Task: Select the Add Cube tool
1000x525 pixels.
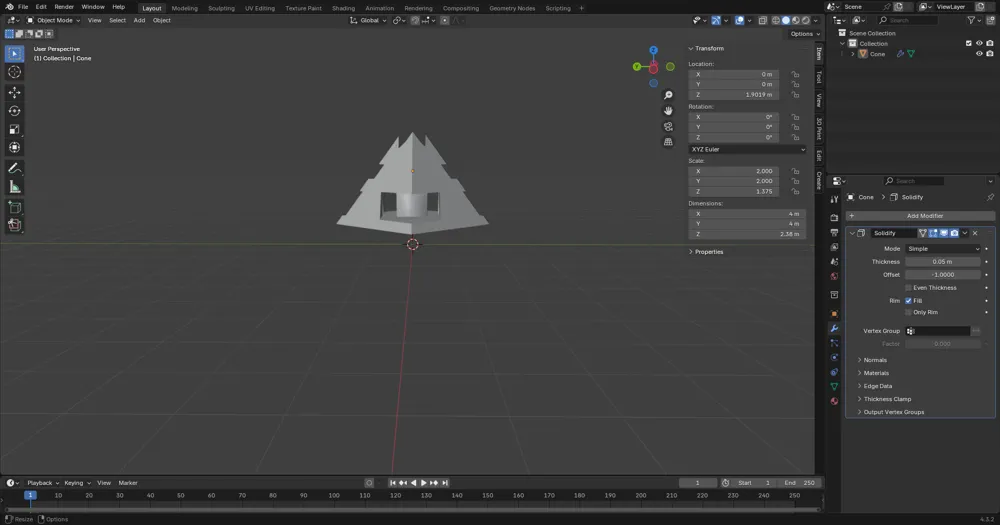Action: [14, 207]
